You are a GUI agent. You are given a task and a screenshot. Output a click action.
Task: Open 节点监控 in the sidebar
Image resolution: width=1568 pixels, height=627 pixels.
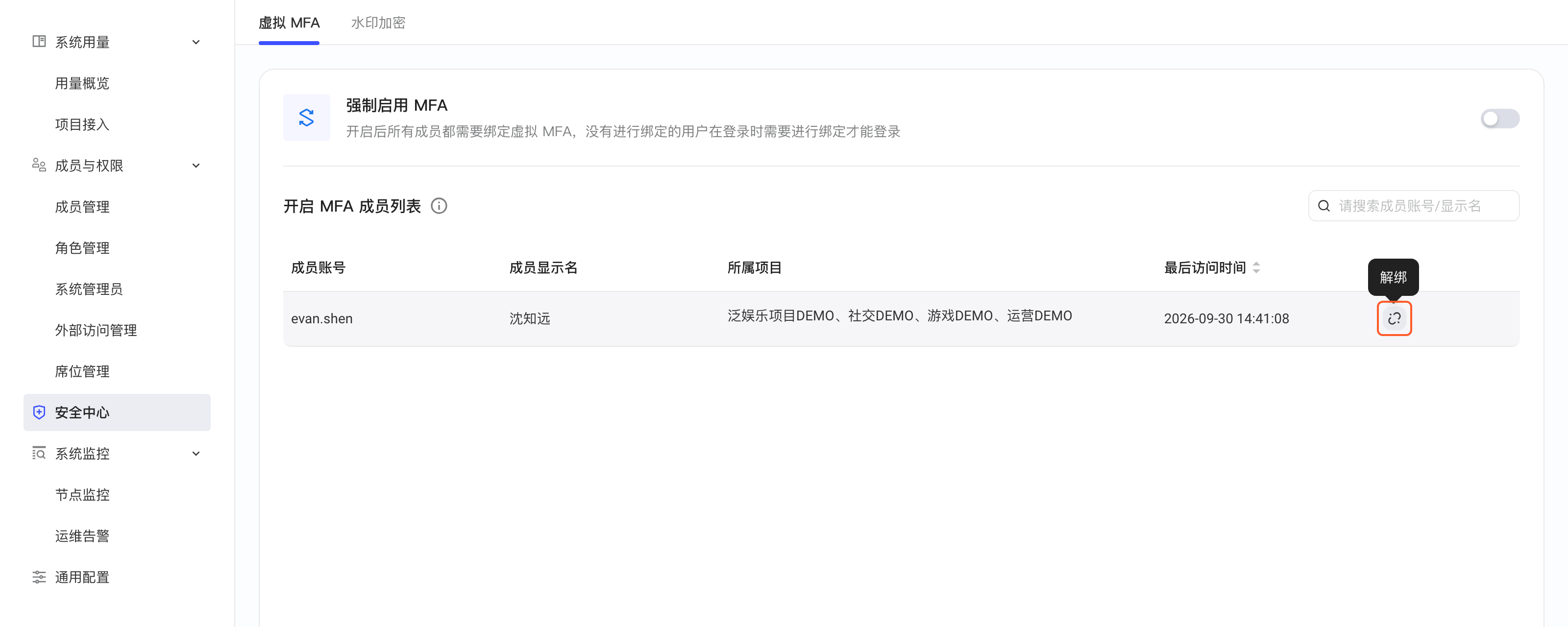coord(82,495)
